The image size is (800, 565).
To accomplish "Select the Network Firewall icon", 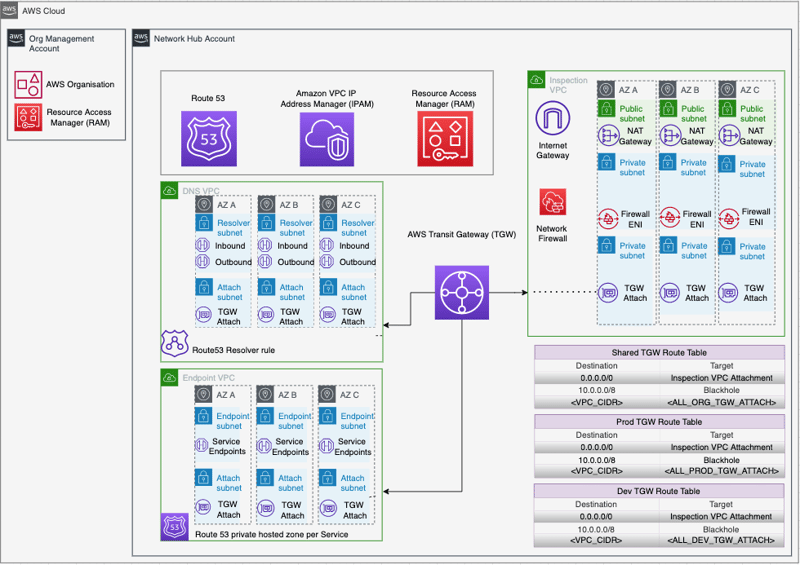I will click(553, 203).
